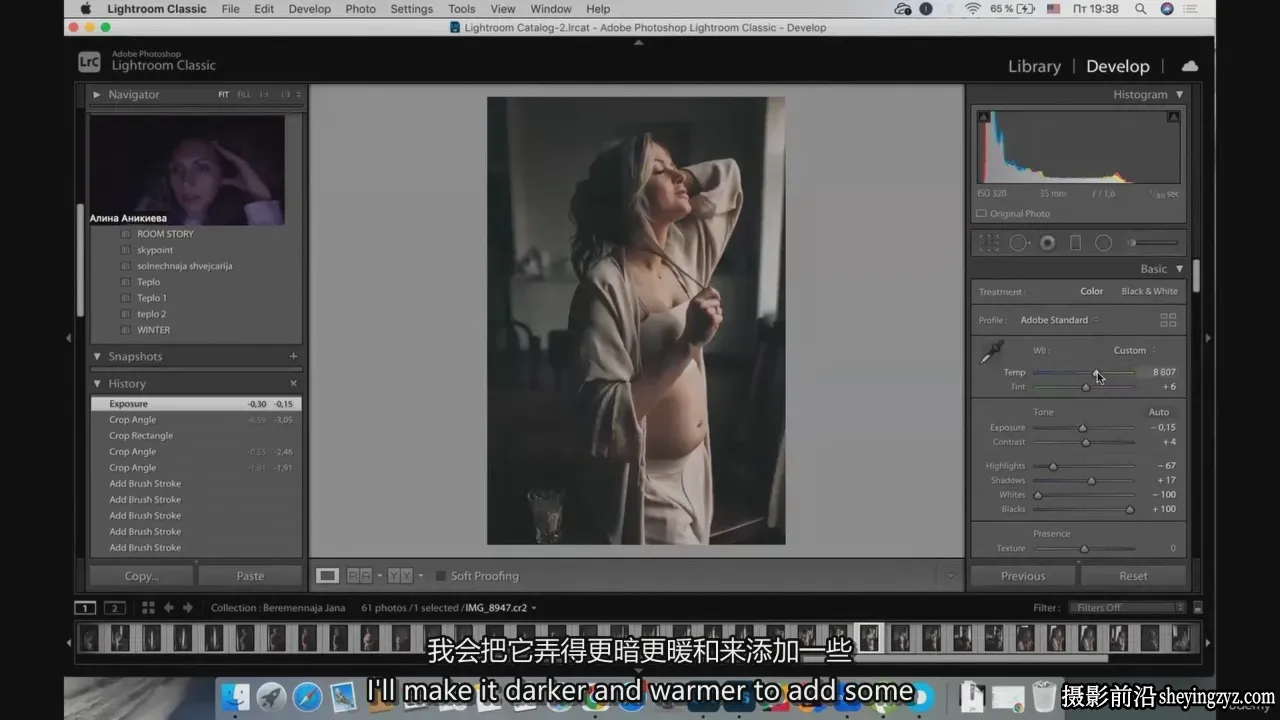Expand the Snapshots panel
This screenshot has height=720, width=1280.
point(97,356)
